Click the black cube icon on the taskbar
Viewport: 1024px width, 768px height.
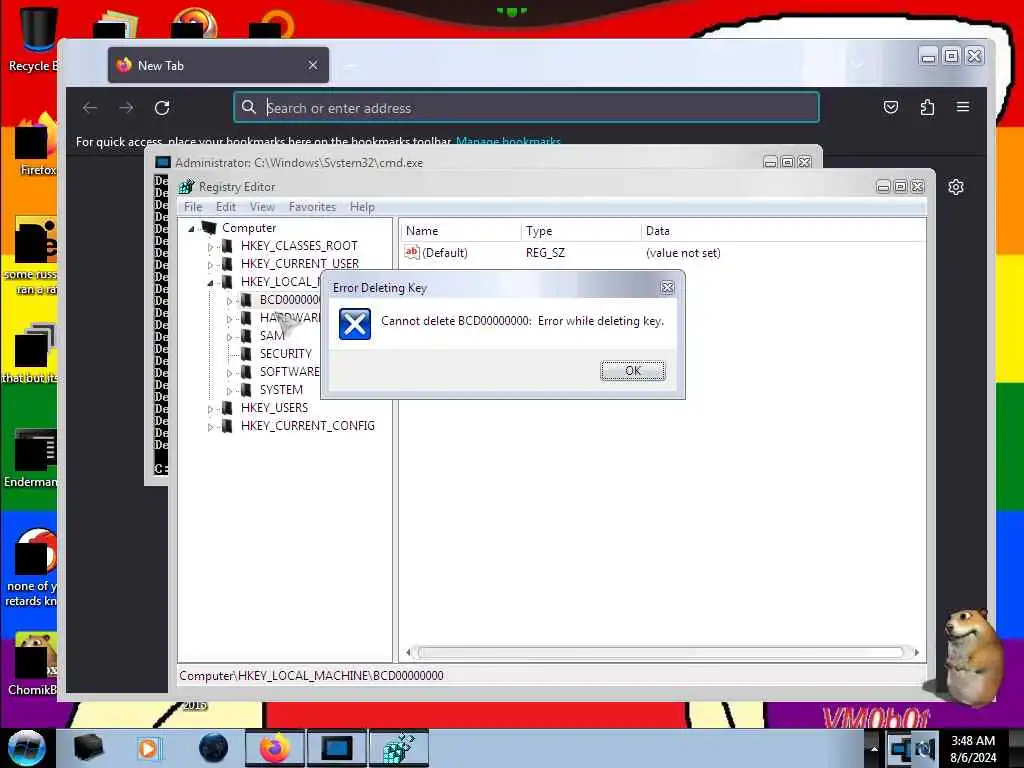coord(88,748)
